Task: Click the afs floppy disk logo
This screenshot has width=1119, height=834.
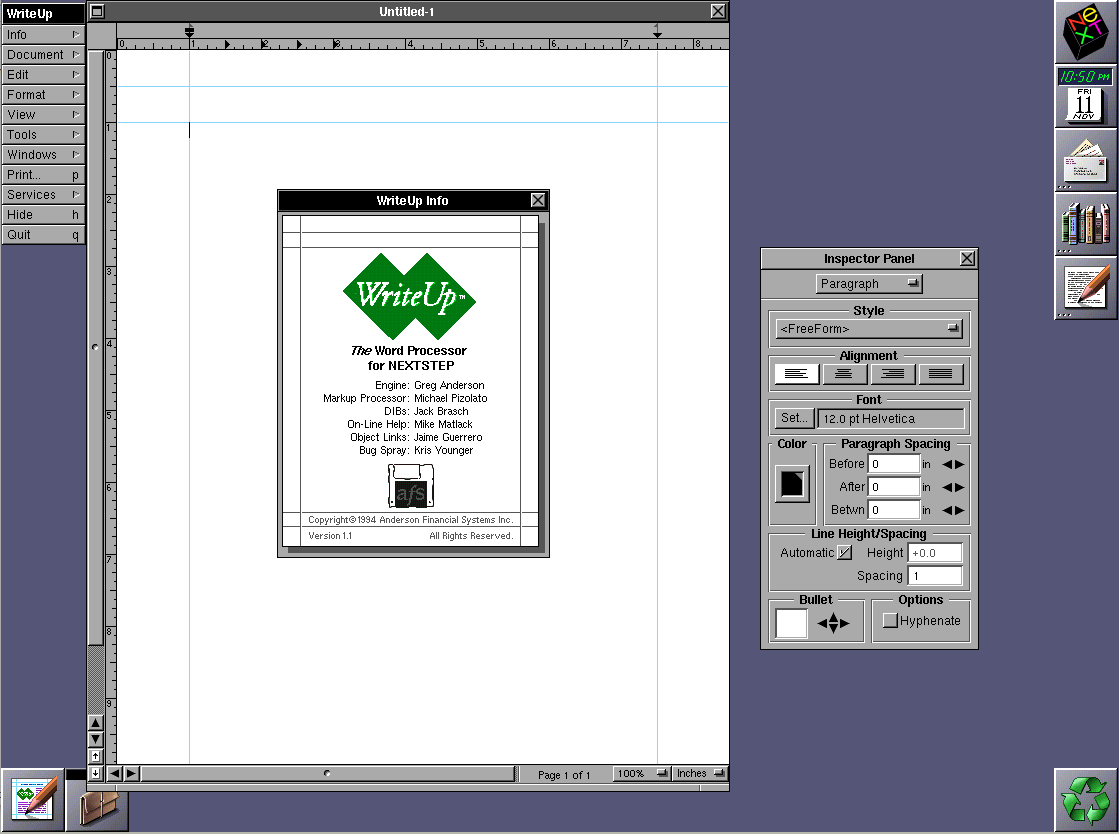Action: point(410,487)
